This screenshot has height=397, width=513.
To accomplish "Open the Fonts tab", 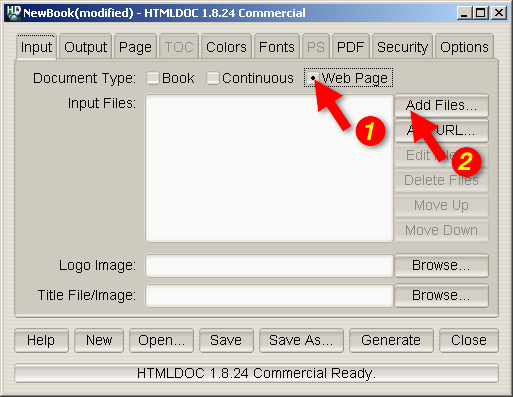I will click(277, 47).
